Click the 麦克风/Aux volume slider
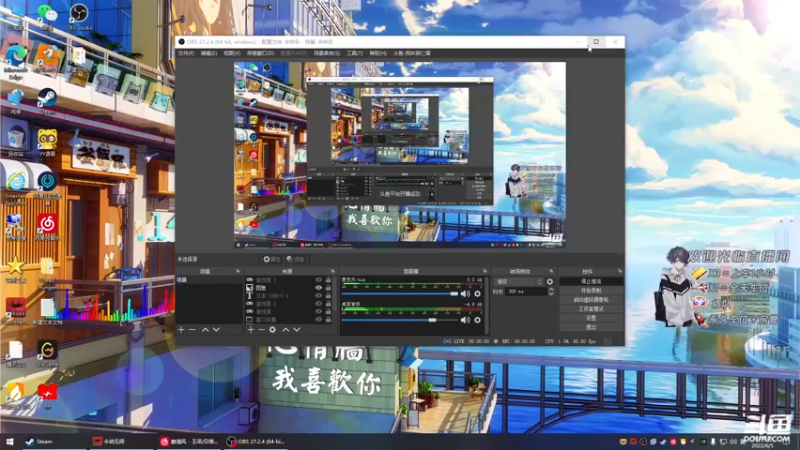800x450 pixels. [400, 294]
